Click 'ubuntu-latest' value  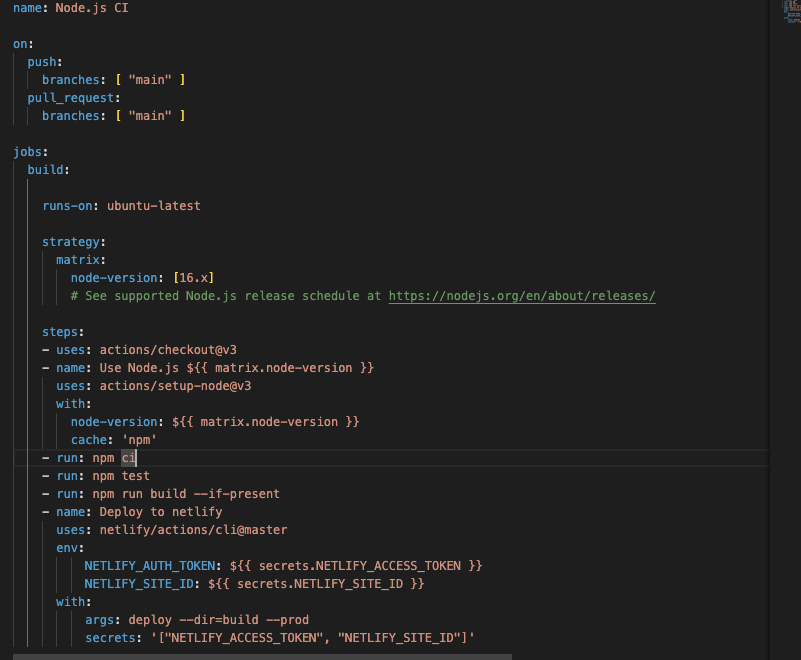(153, 206)
